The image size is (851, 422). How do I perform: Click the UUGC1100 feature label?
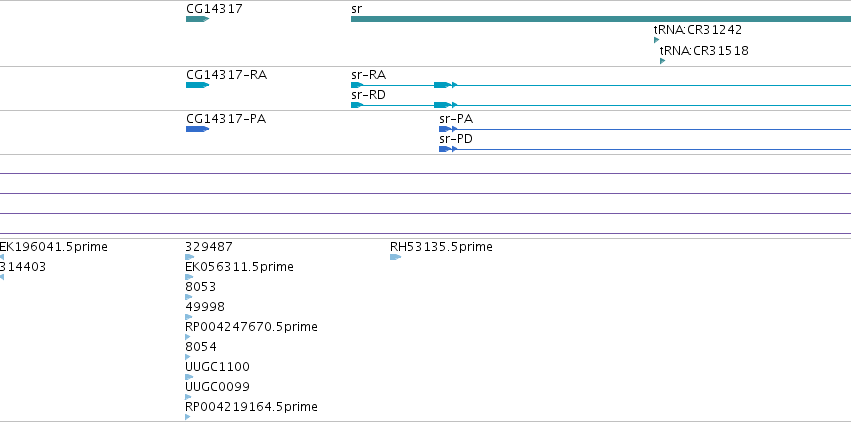[x=217, y=367]
